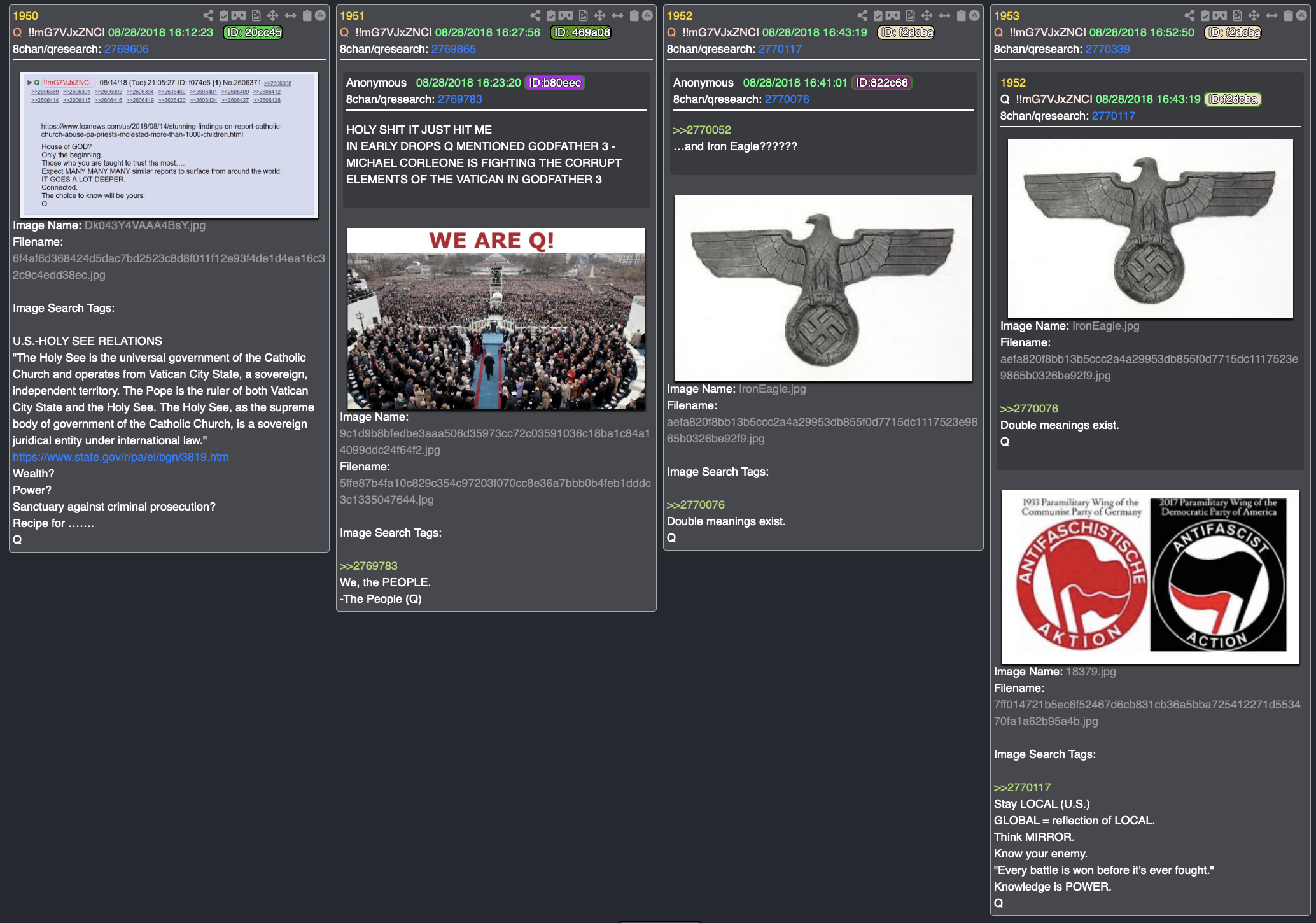Click timestamp 08/28/2018 16:12:23
This screenshot has width=1316, height=923.
160,32
